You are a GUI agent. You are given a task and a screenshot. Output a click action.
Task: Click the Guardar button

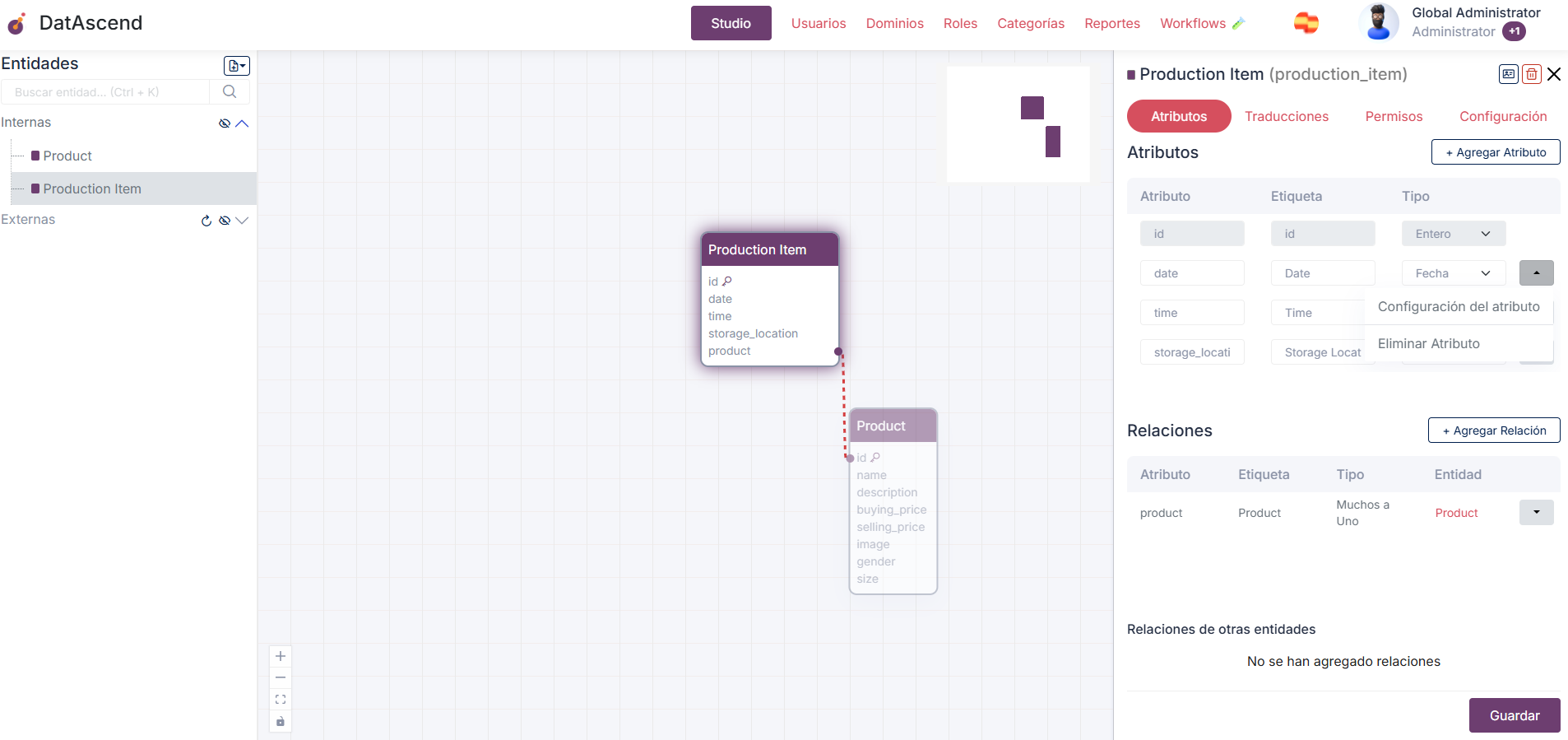1514,715
